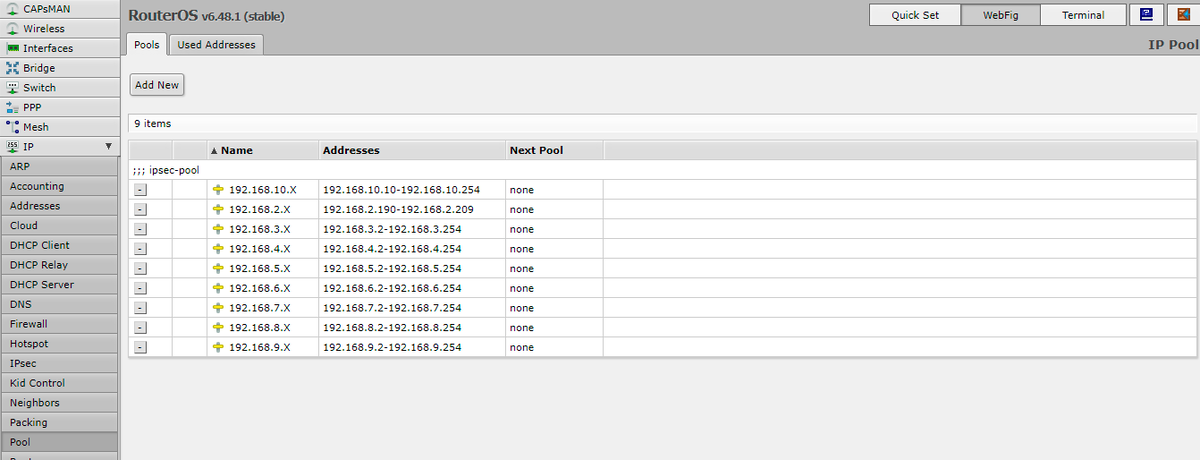Open the pool named 192.168.6.X
This screenshot has height=460, width=1200.
coord(259,288)
